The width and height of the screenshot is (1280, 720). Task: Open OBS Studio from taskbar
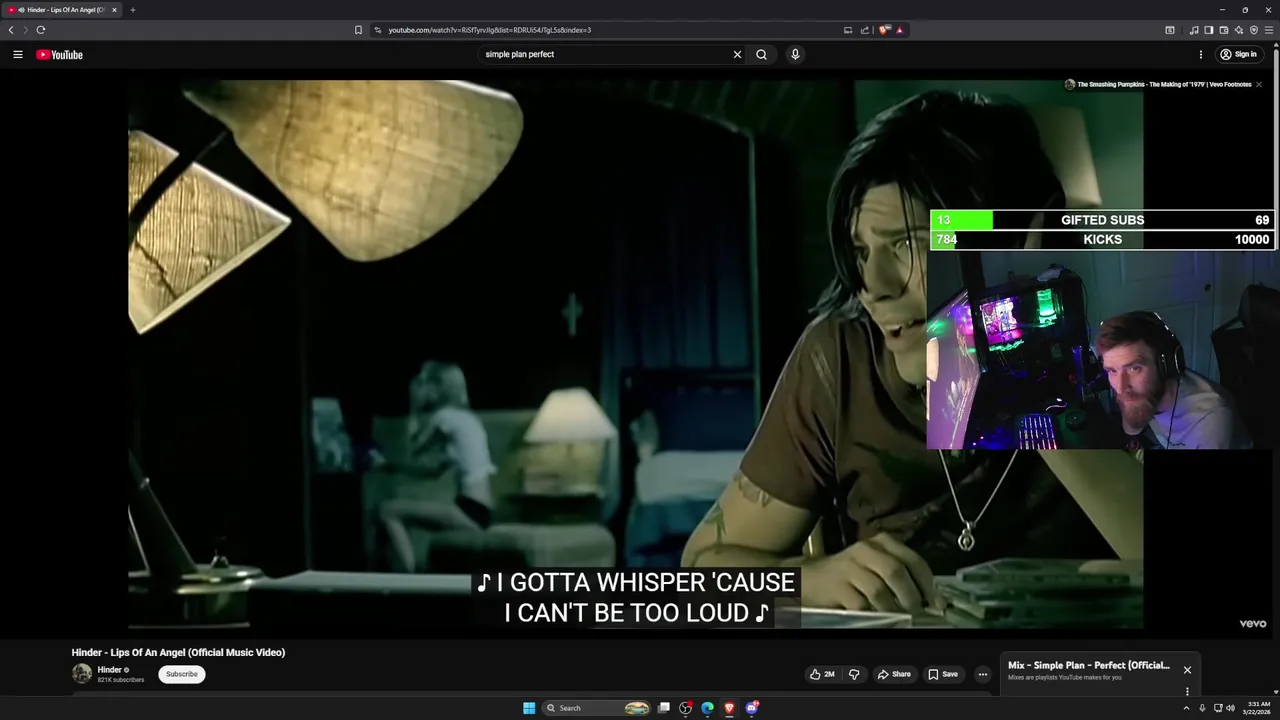(685, 708)
